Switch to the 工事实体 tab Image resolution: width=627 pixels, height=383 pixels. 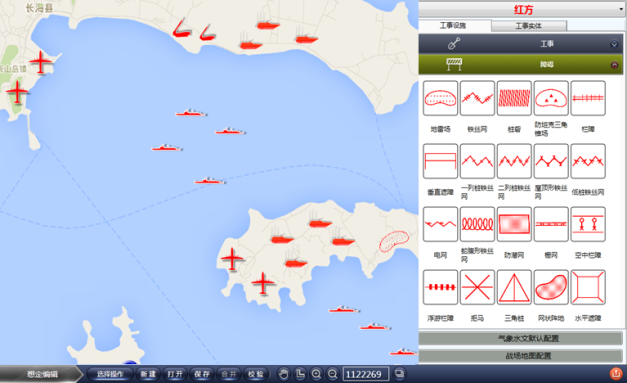529,26
